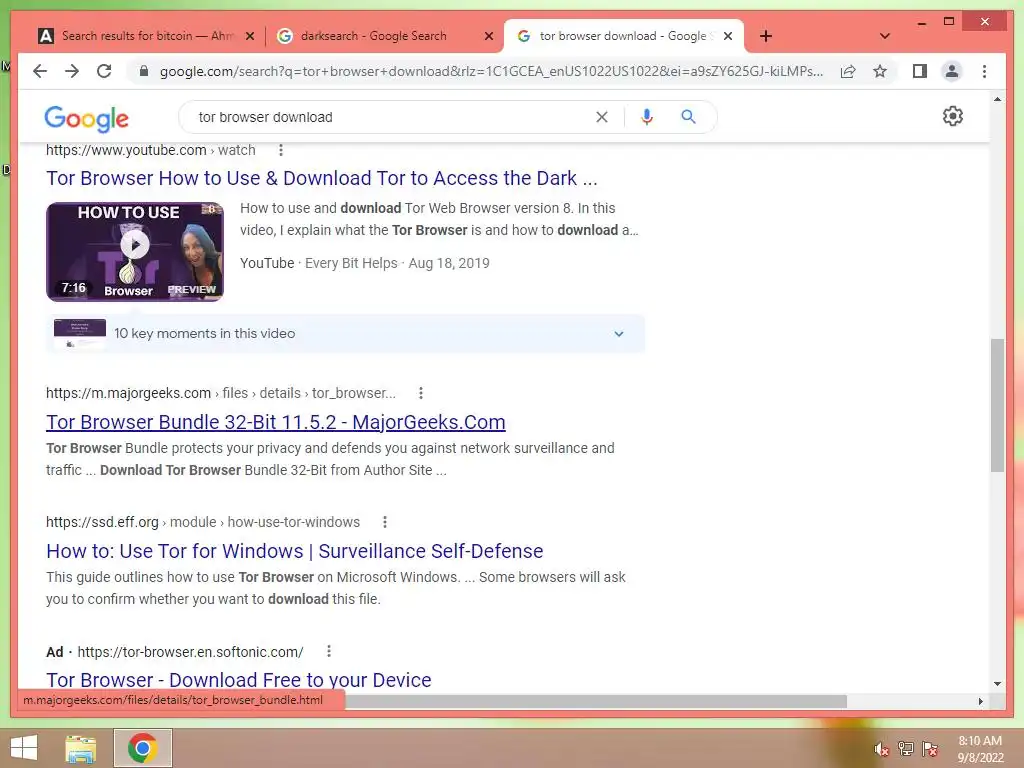Click the Chrome taskbar icon

[x=143, y=748]
